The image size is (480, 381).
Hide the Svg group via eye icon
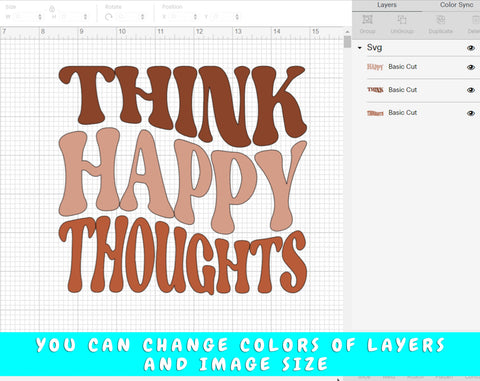471,48
